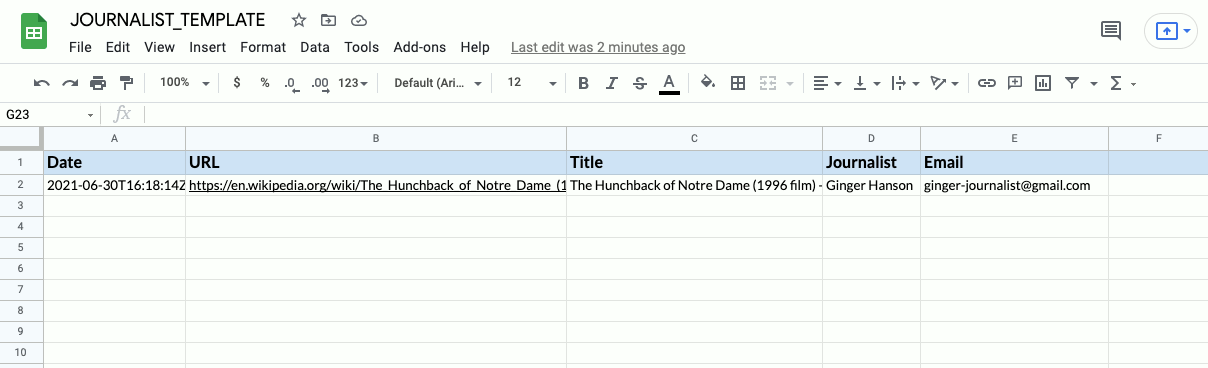
Task: Open the zoom 100% dropdown
Action: (184, 83)
